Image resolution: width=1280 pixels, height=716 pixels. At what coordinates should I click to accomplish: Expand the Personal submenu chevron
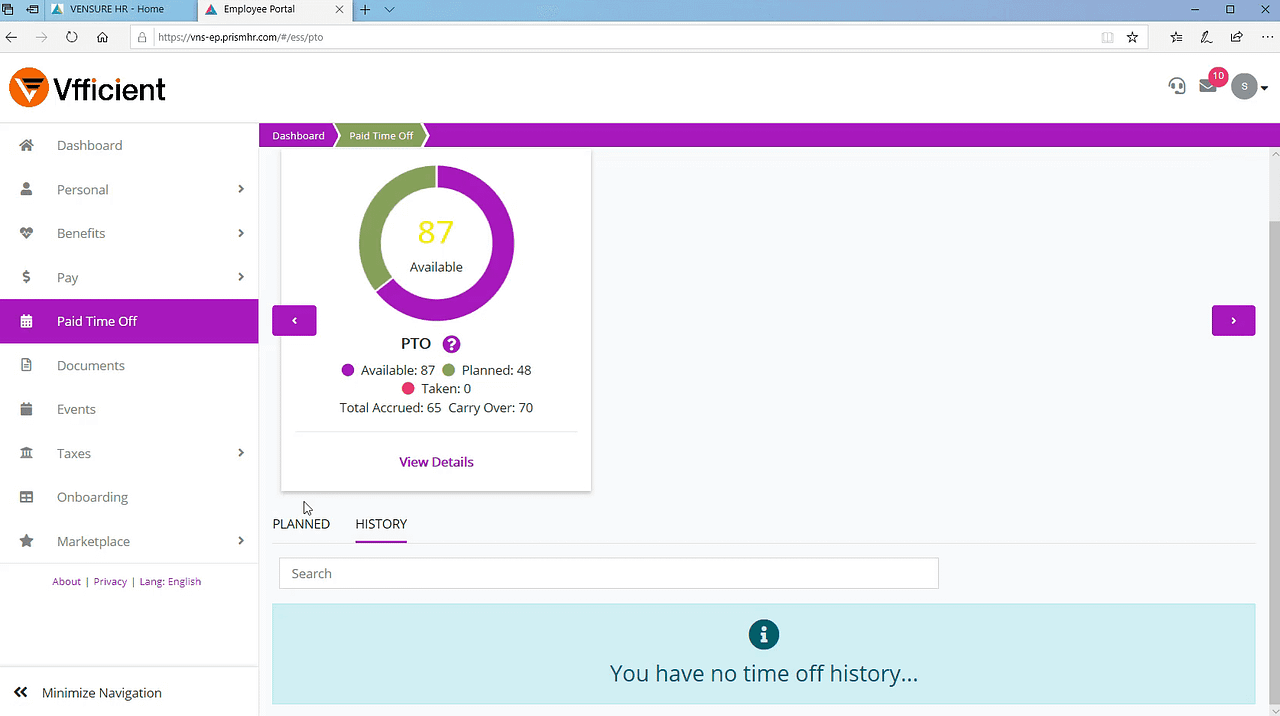coord(241,189)
